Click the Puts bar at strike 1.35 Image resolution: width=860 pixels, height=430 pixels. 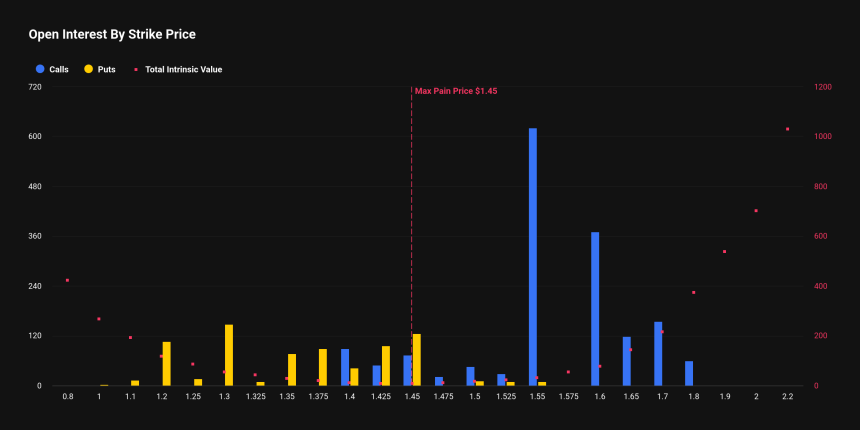(x=292, y=370)
